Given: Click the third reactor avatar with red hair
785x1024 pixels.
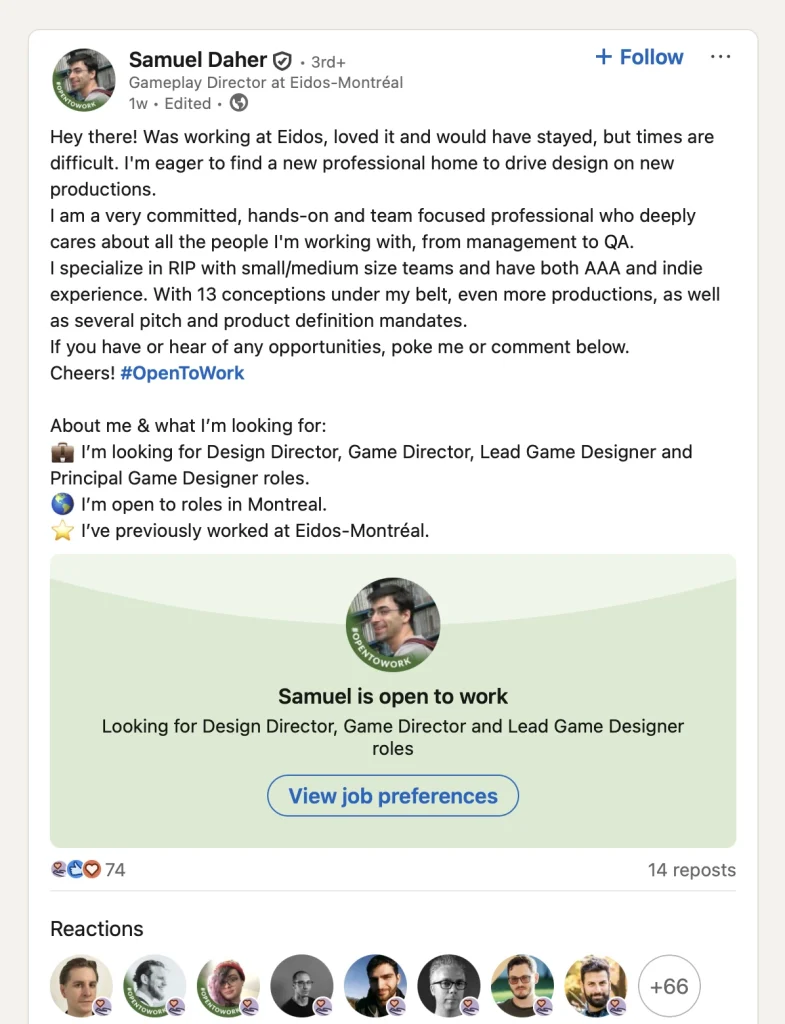Looking at the screenshot, I should pos(228,985).
